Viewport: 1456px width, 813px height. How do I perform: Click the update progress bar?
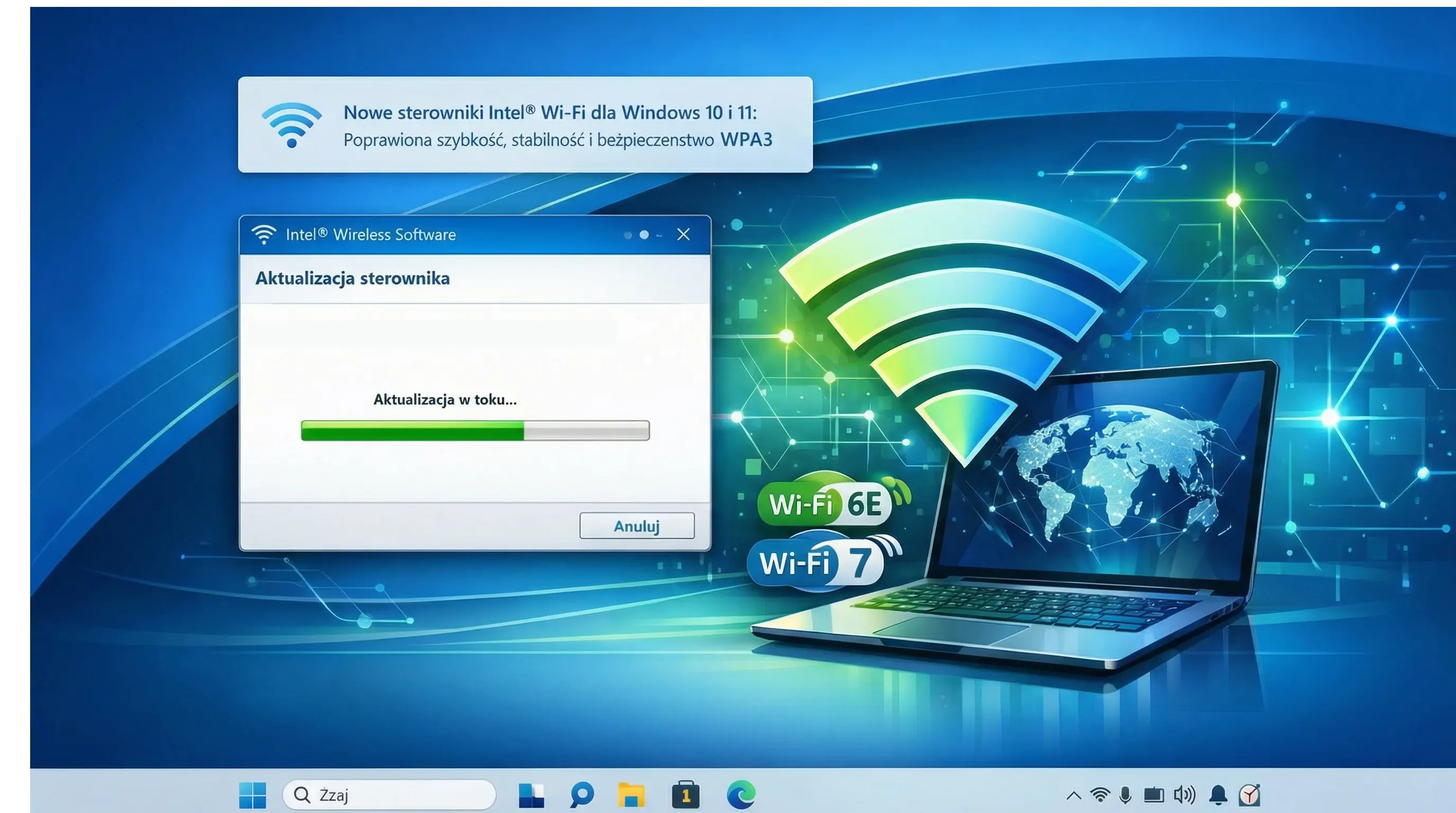point(475,430)
